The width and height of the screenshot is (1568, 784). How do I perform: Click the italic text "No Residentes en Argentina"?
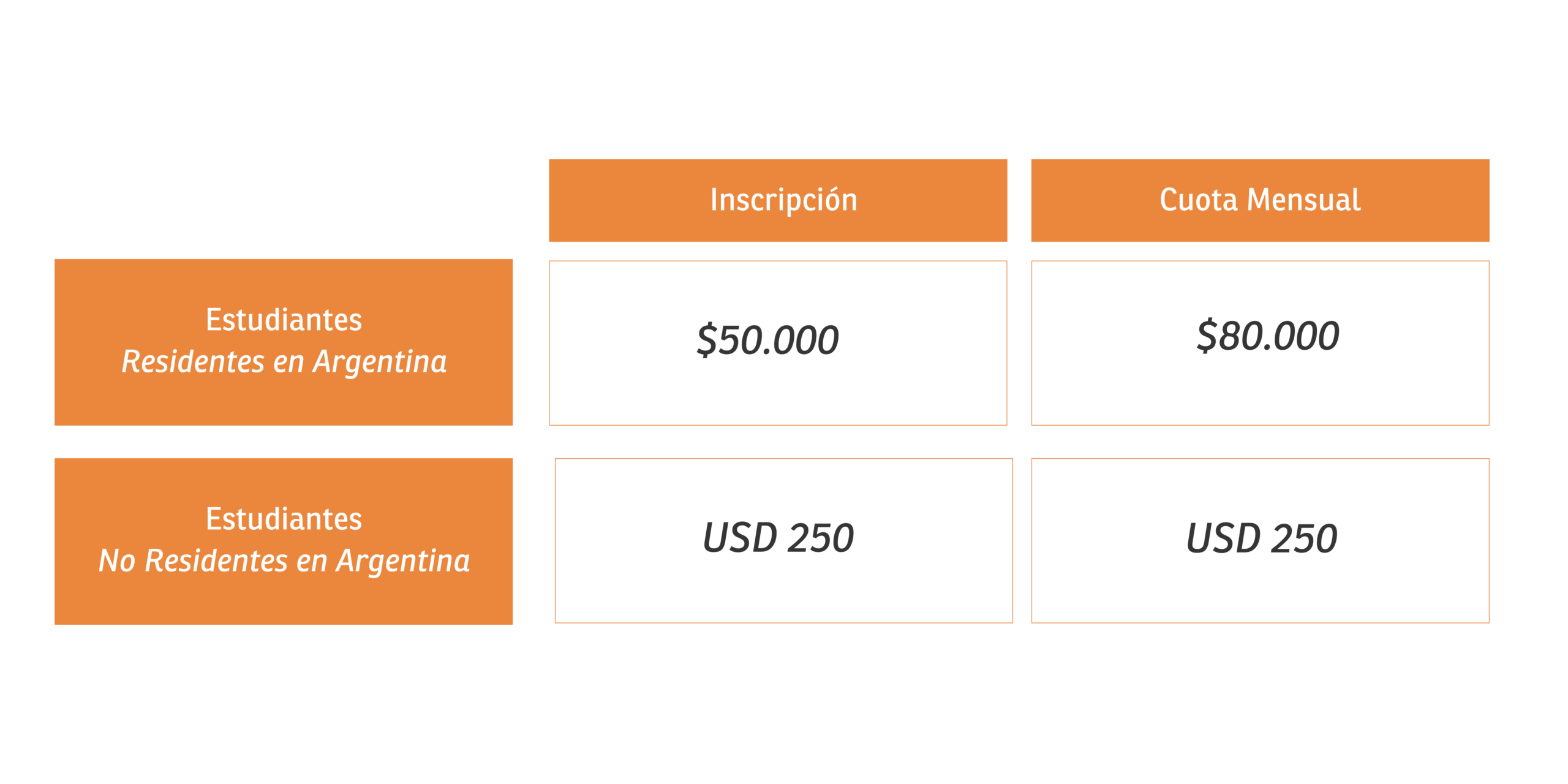point(284,560)
